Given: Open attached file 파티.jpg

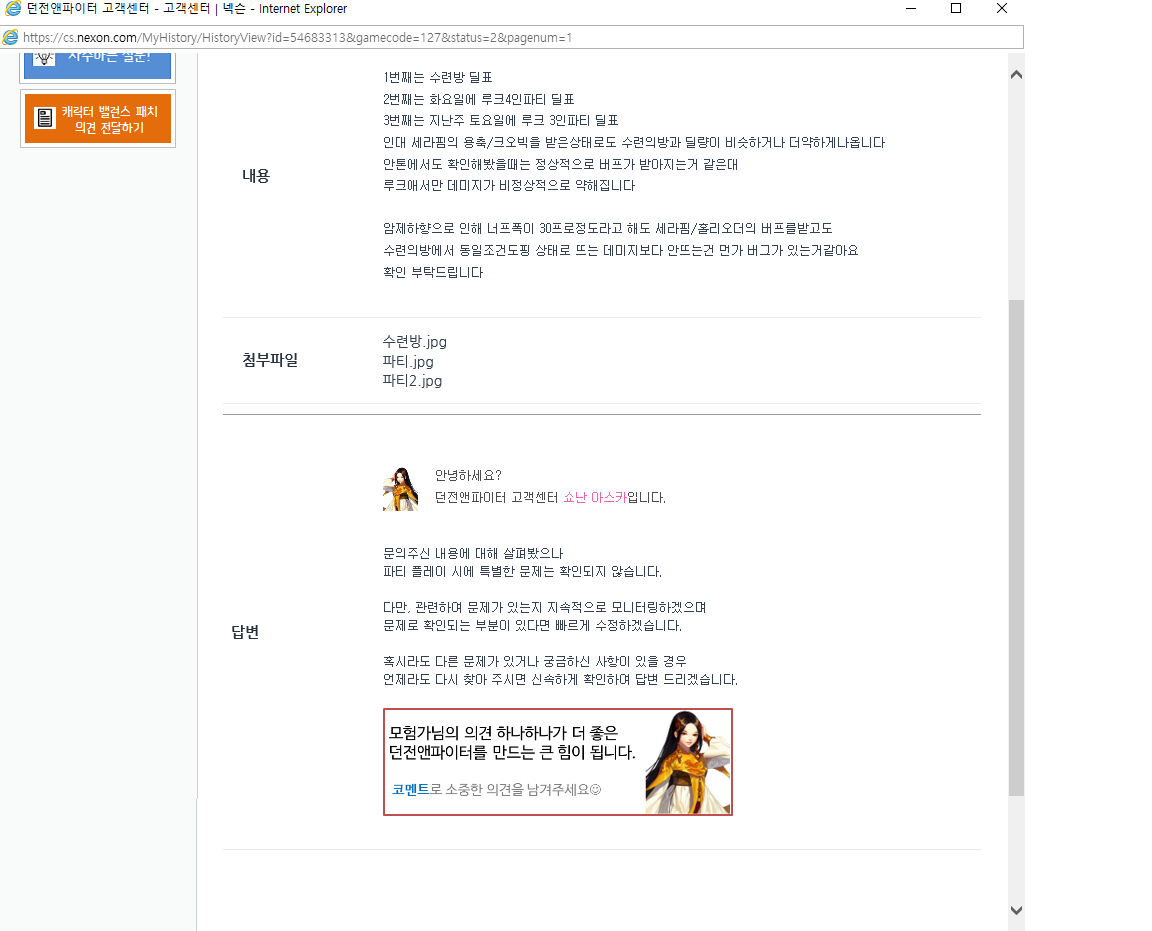Looking at the screenshot, I should point(408,362).
